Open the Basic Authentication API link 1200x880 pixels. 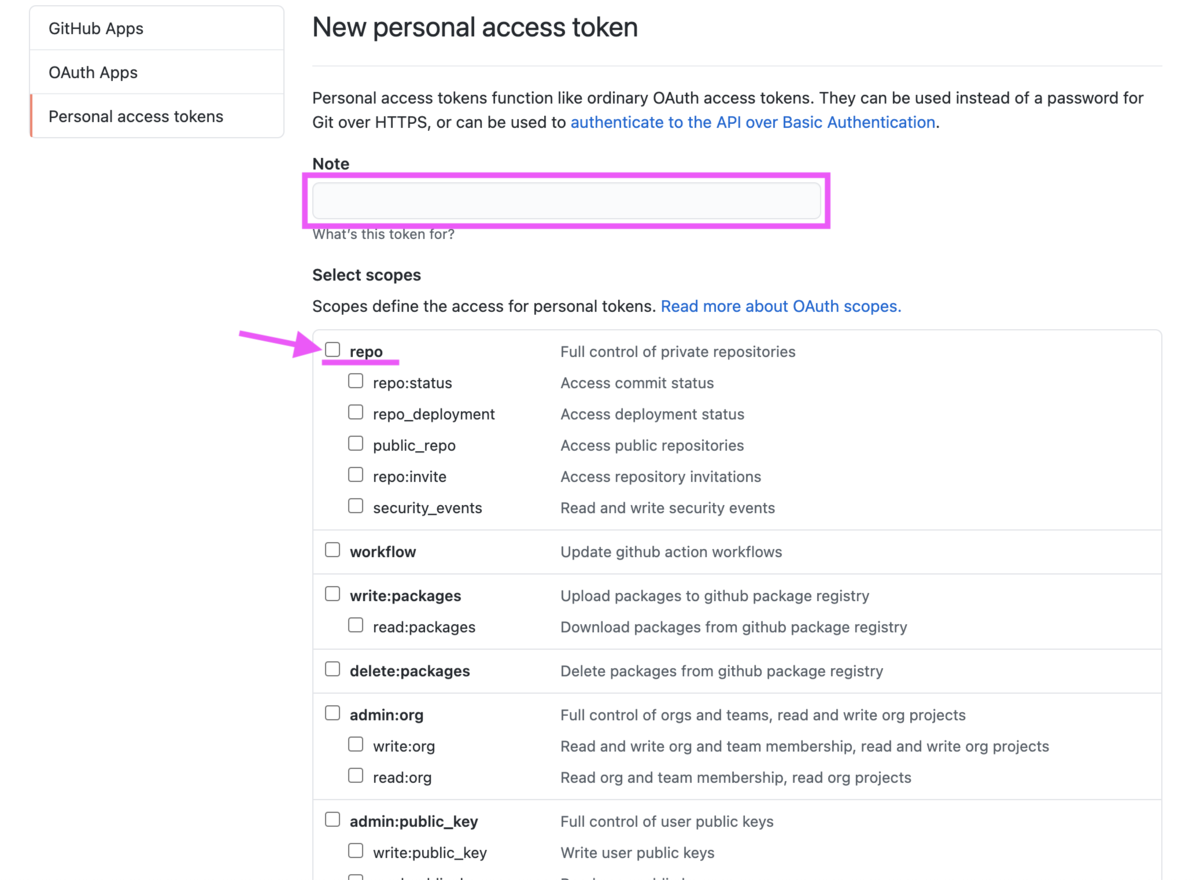(x=752, y=122)
